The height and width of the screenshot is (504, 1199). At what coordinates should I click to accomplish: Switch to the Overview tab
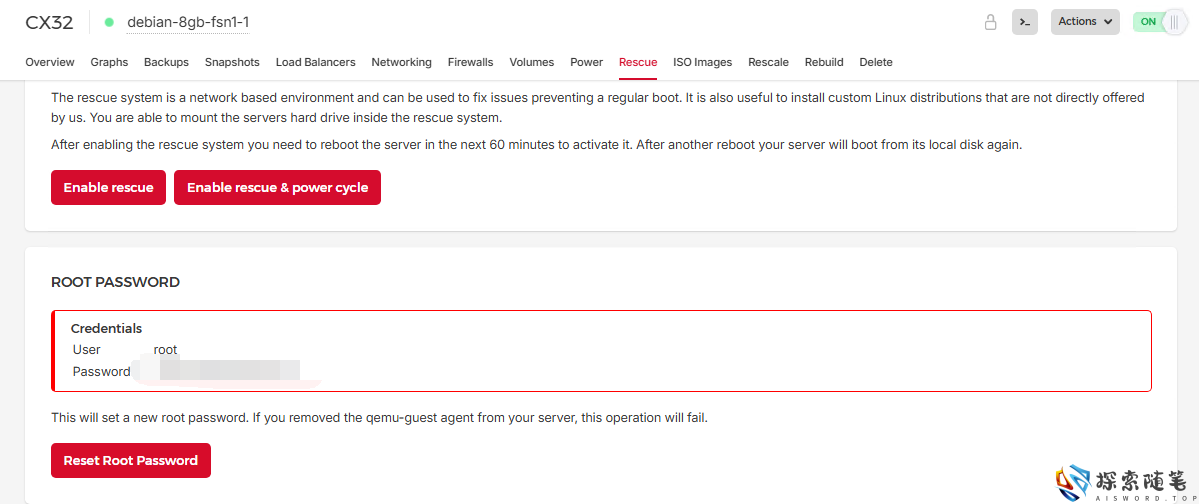50,62
